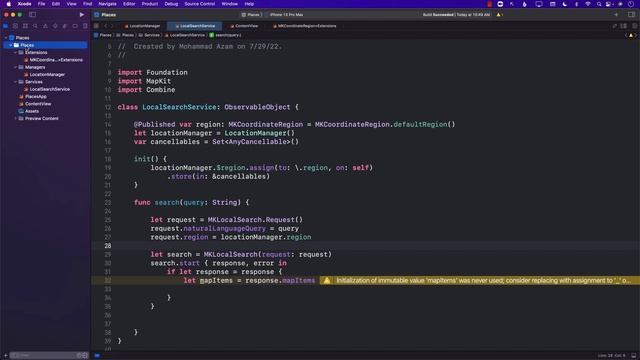The width and height of the screenshot is (640, 360).
Task: Open the adjust editor options icon
Action: (624, 26)
